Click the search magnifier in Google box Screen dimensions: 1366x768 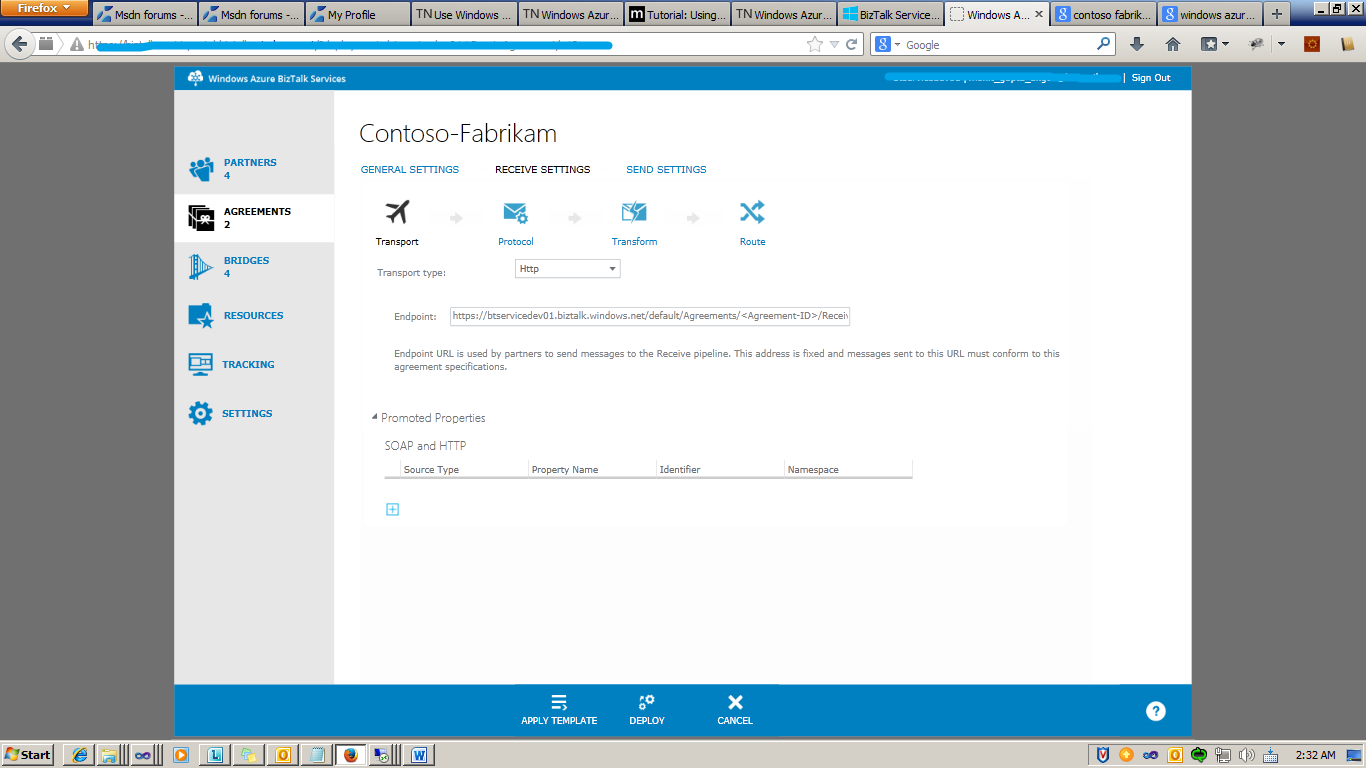click(x=1104, y=44)
